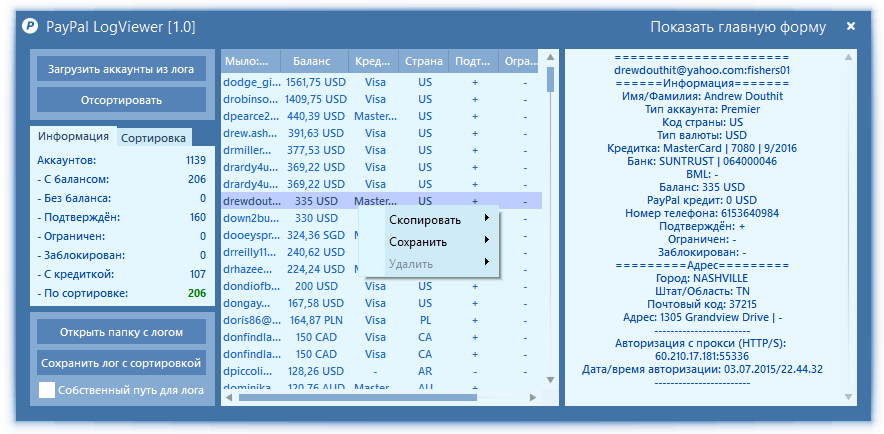Click the 'Отсортировать' button
The image size is (884, 434).
pyautogui.click(x=121, y=100)
